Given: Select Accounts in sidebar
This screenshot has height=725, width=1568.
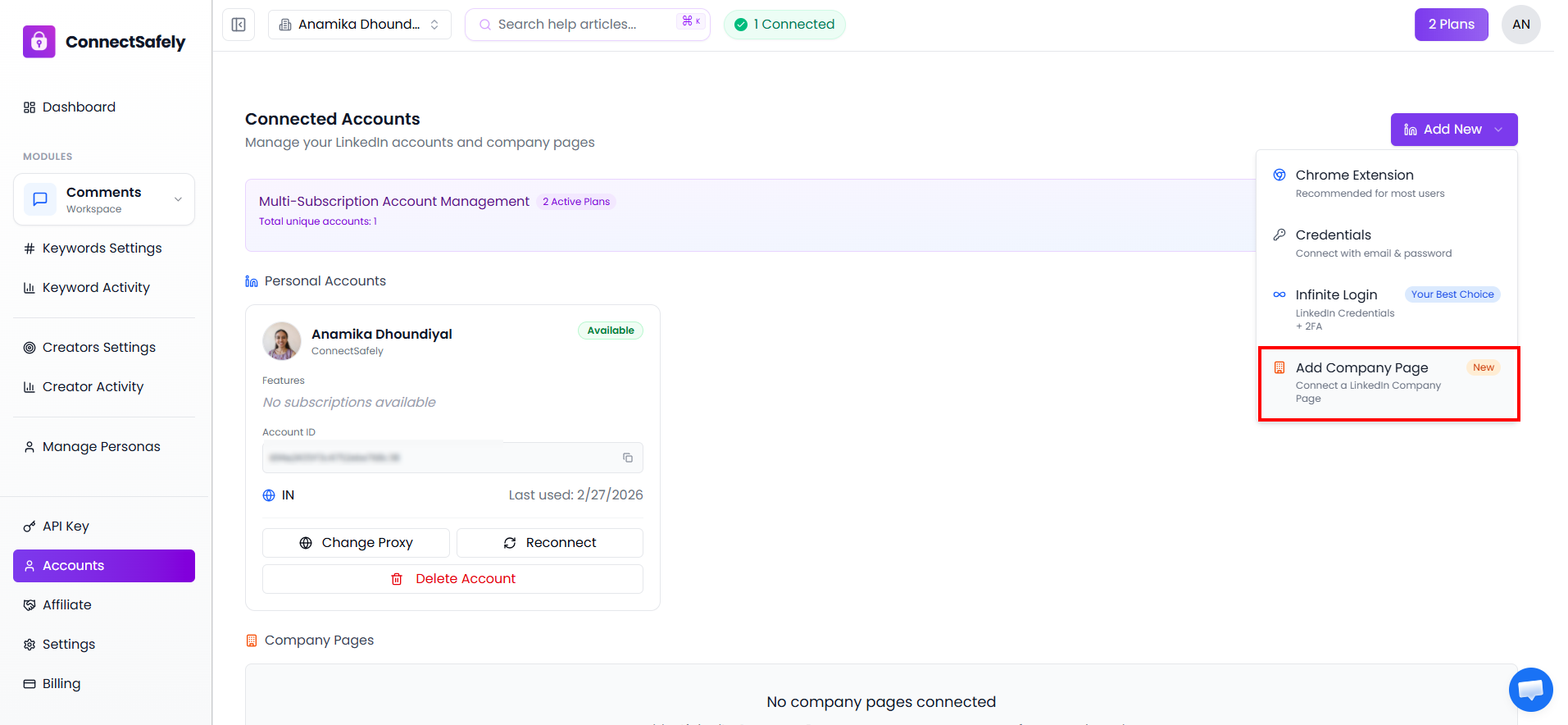Looking at the screenshot, I should 104,566.
